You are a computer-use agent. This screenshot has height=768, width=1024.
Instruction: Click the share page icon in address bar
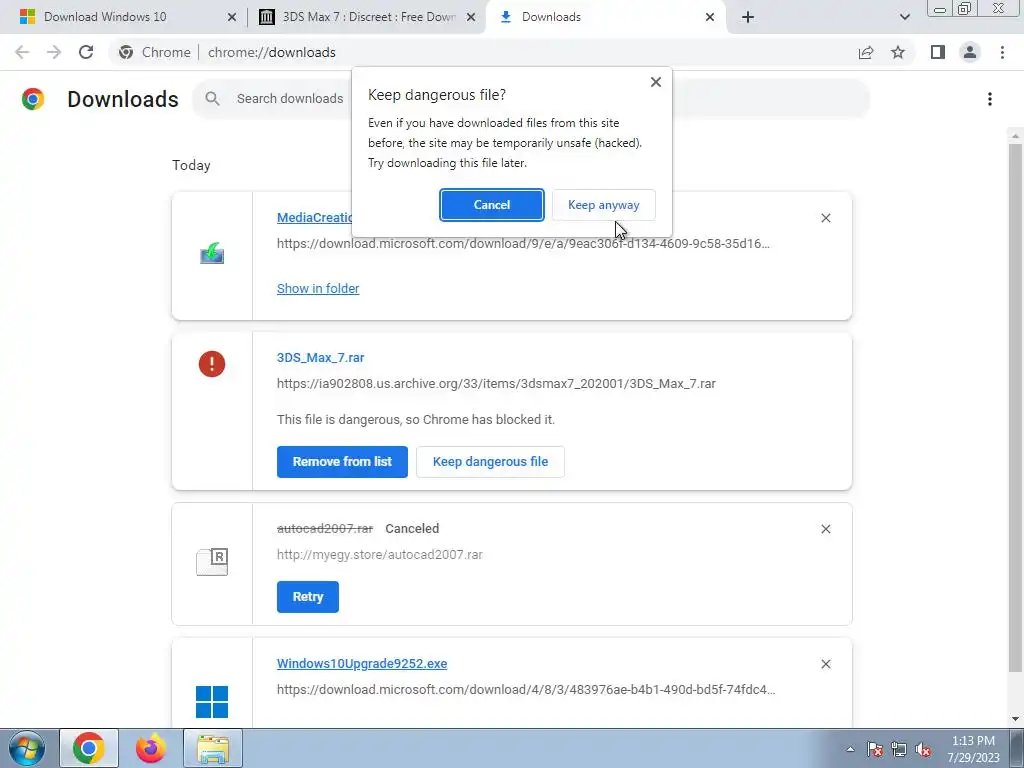tap(866, 52)
